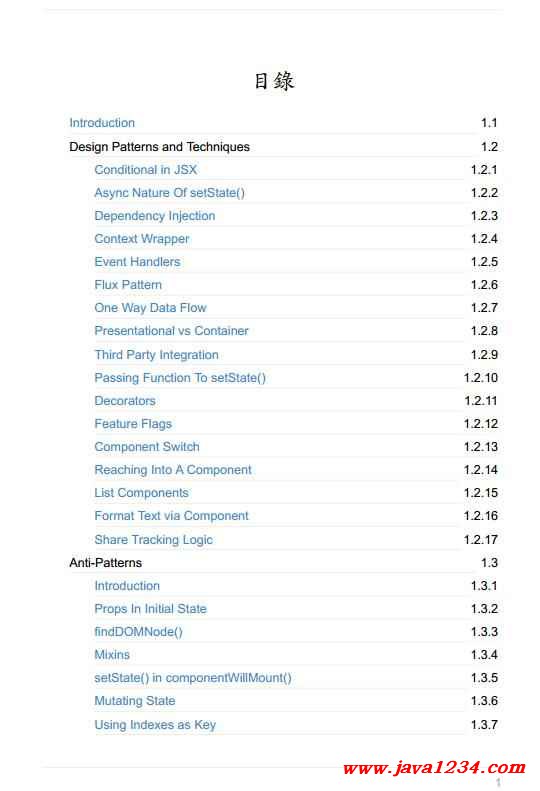The width and height of the screenshot is (540, 791).
Task: Open Share Tracking Logic section
Action: click(153, 540)
